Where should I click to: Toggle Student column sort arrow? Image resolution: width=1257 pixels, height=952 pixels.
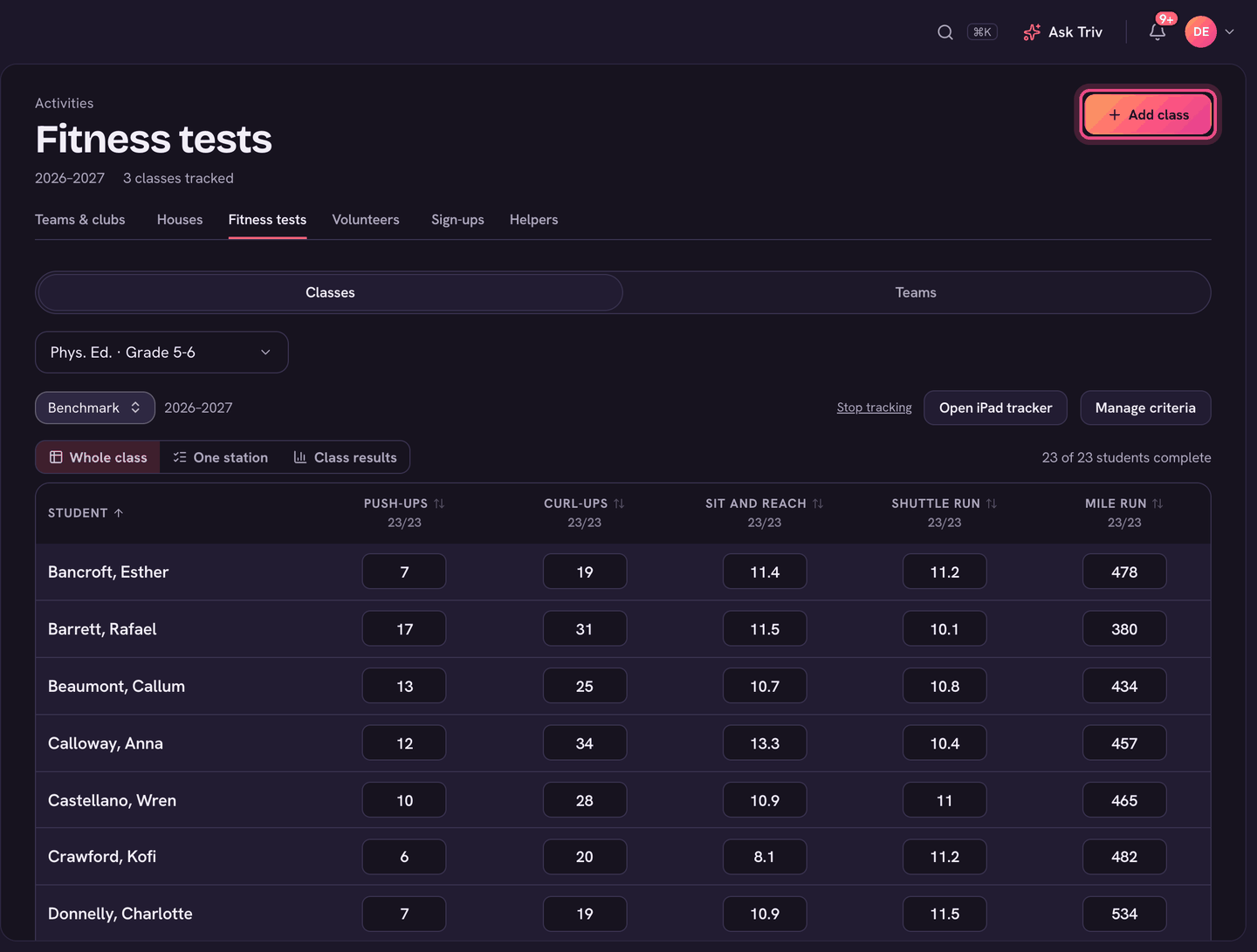point(119,513)
